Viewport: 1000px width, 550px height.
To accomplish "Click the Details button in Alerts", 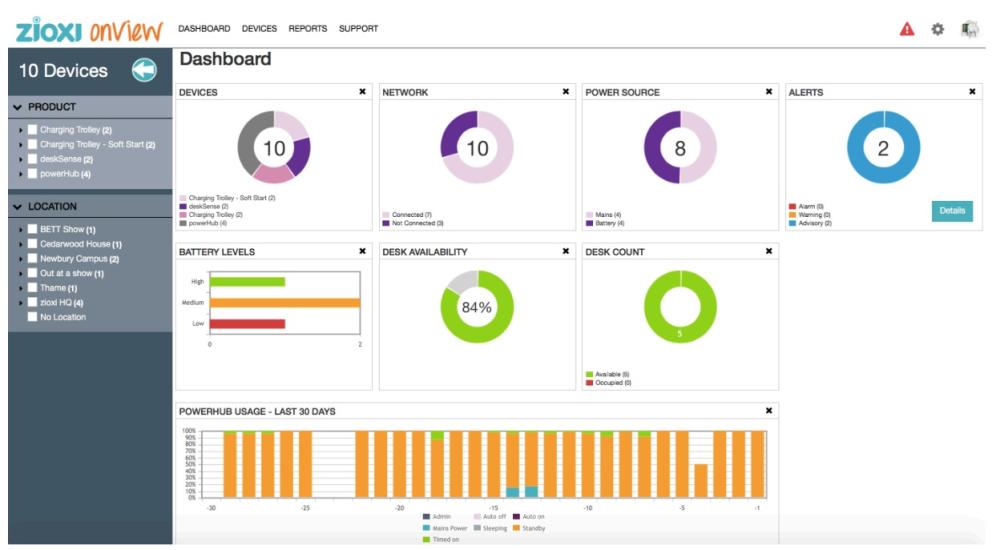I will coord(952,211).
